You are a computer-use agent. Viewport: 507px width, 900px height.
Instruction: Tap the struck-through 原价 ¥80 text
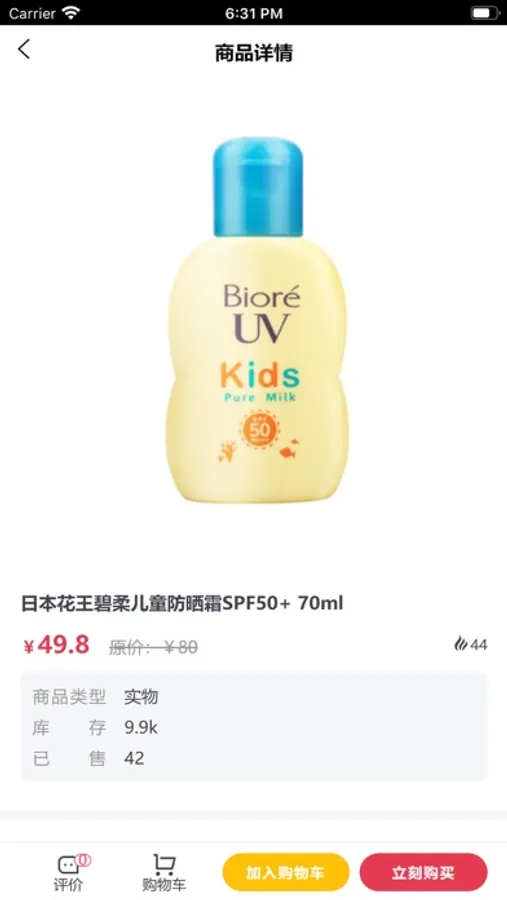pos(153,647)
